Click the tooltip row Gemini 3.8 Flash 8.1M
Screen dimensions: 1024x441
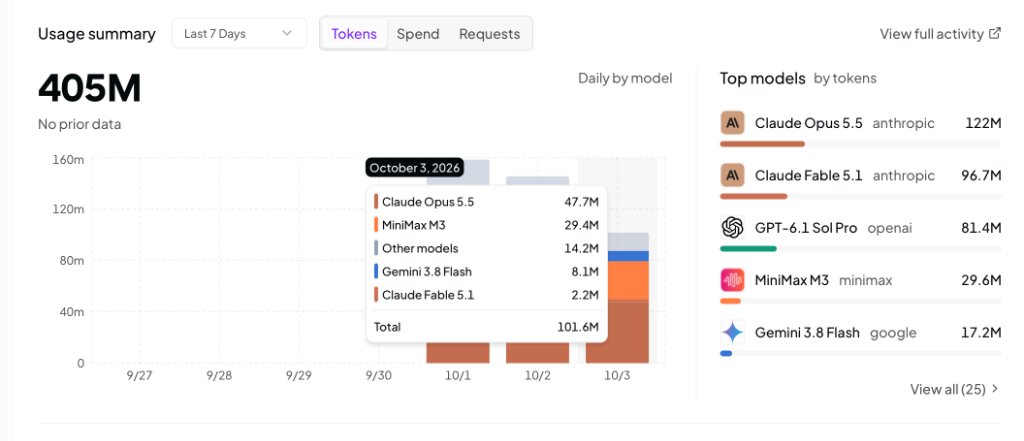click(487, 272)
